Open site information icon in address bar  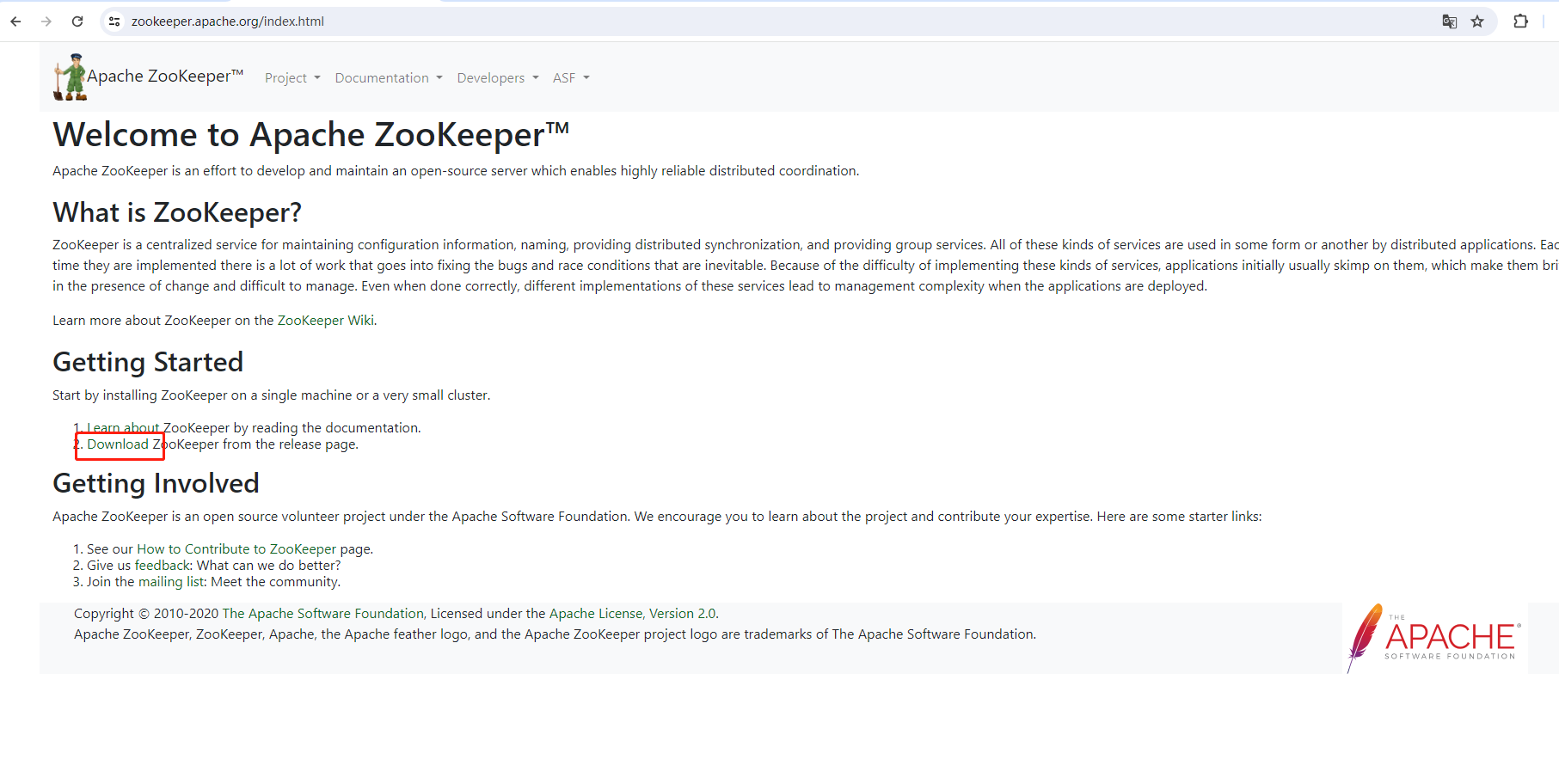tap(114, 21)
